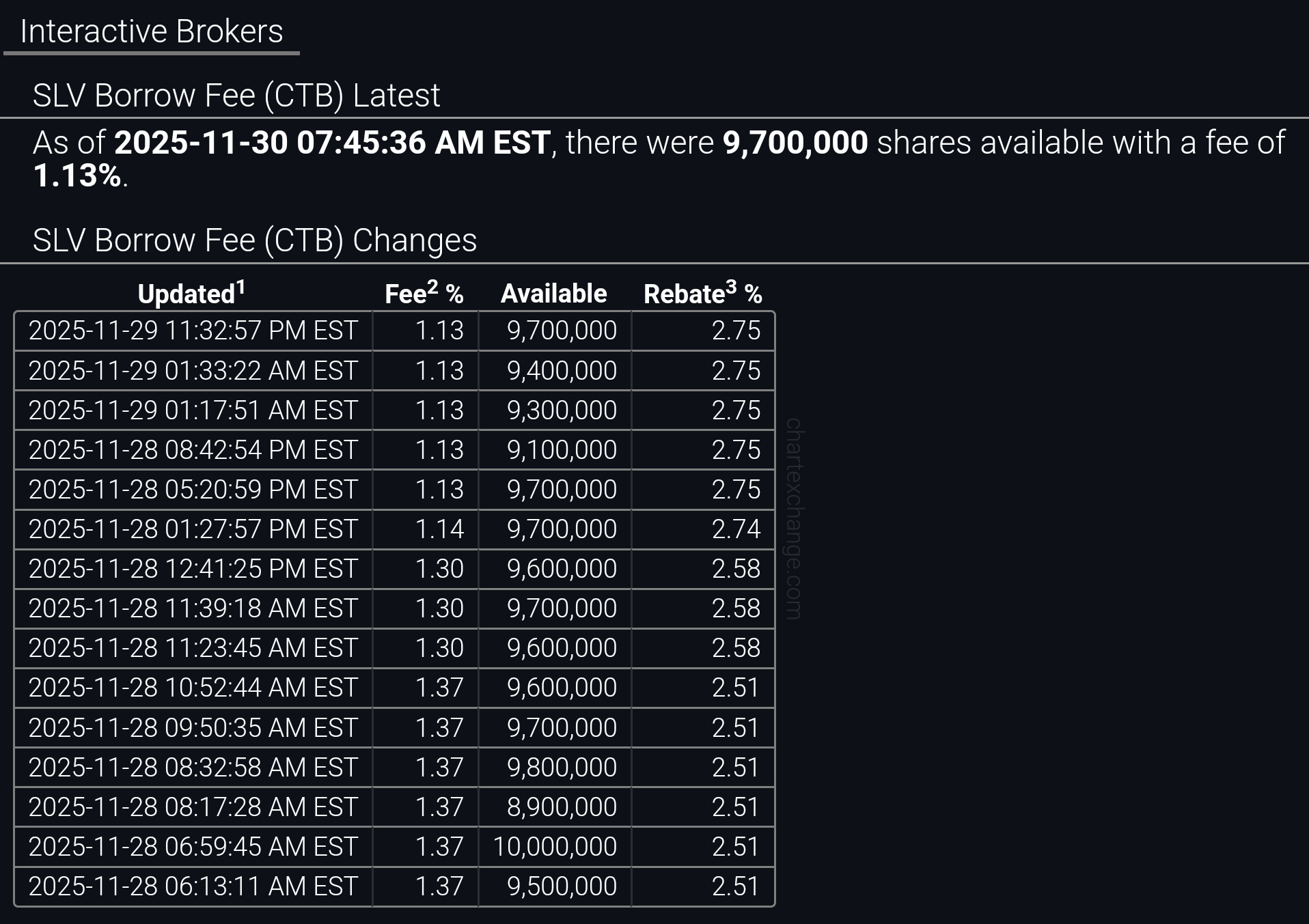Select the 2025-11-29 01:33:22 AM row
The image size is (1309, 924).
click(193, 371)
